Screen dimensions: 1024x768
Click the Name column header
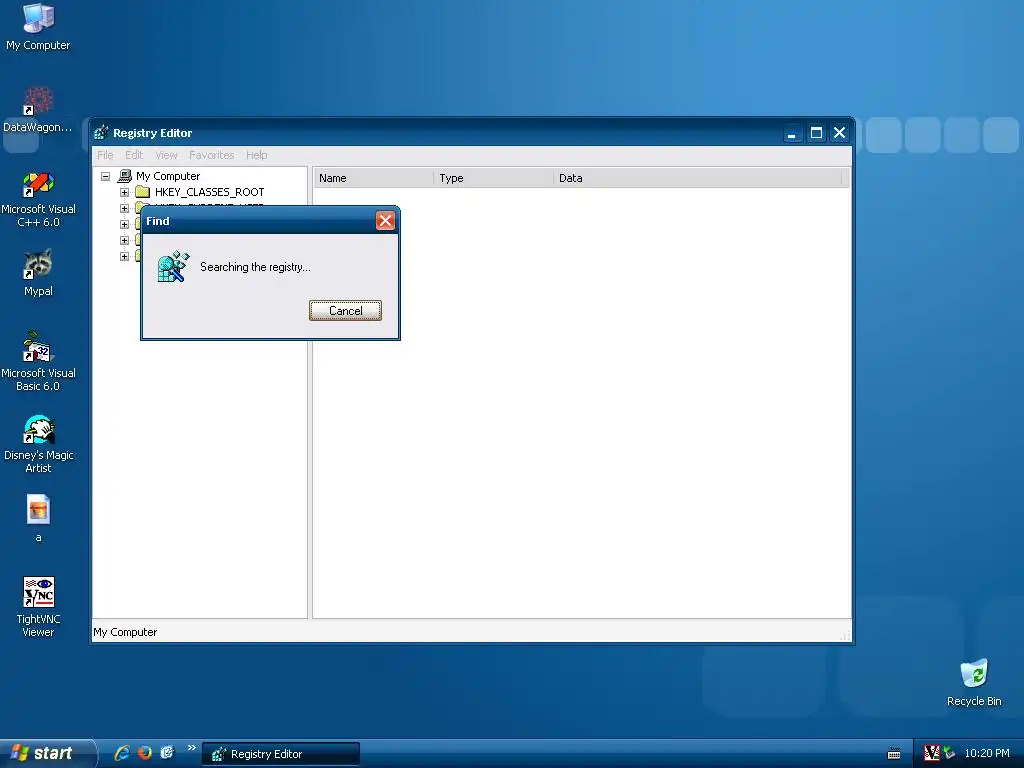pos(373,178)
